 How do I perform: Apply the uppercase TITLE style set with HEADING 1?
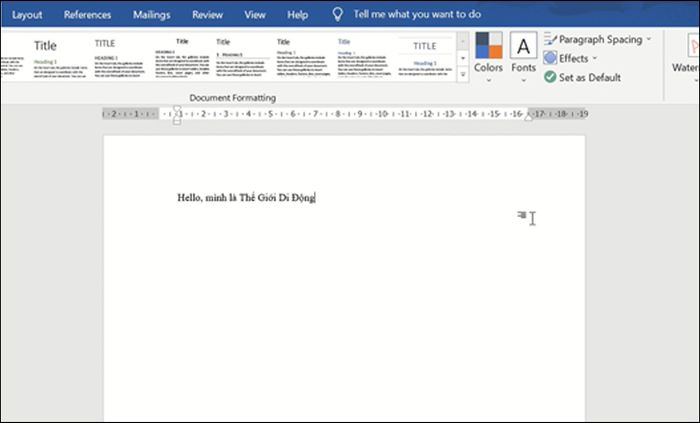[x=119, y=58]
